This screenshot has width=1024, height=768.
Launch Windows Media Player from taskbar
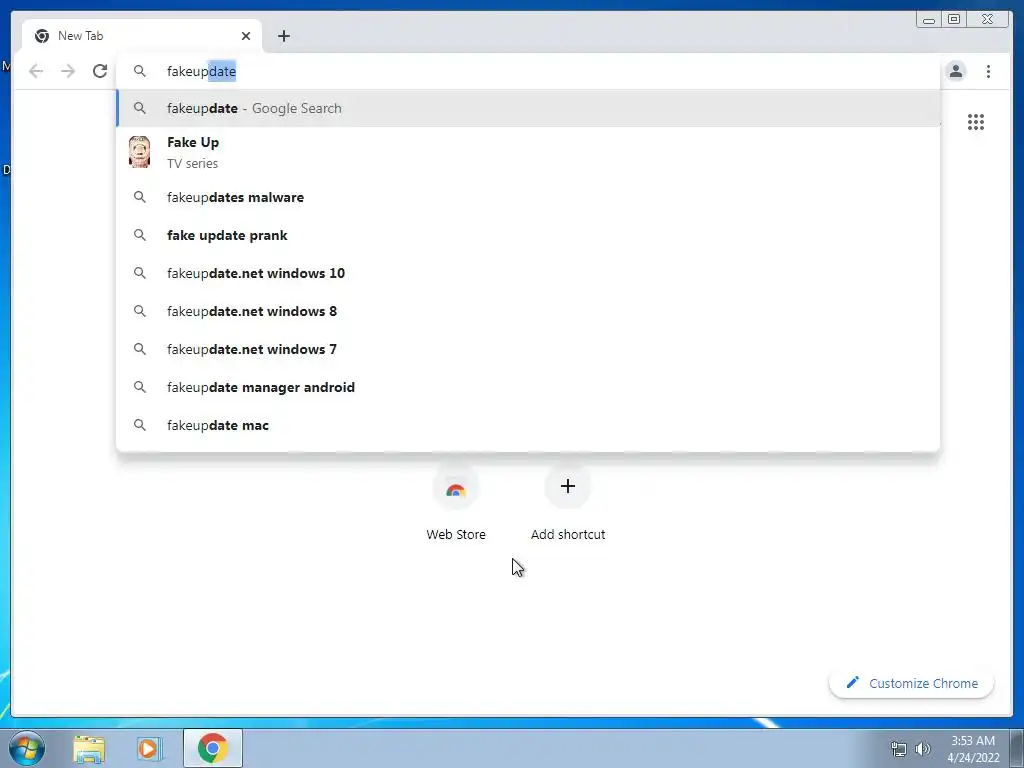[x=148, y=749]
